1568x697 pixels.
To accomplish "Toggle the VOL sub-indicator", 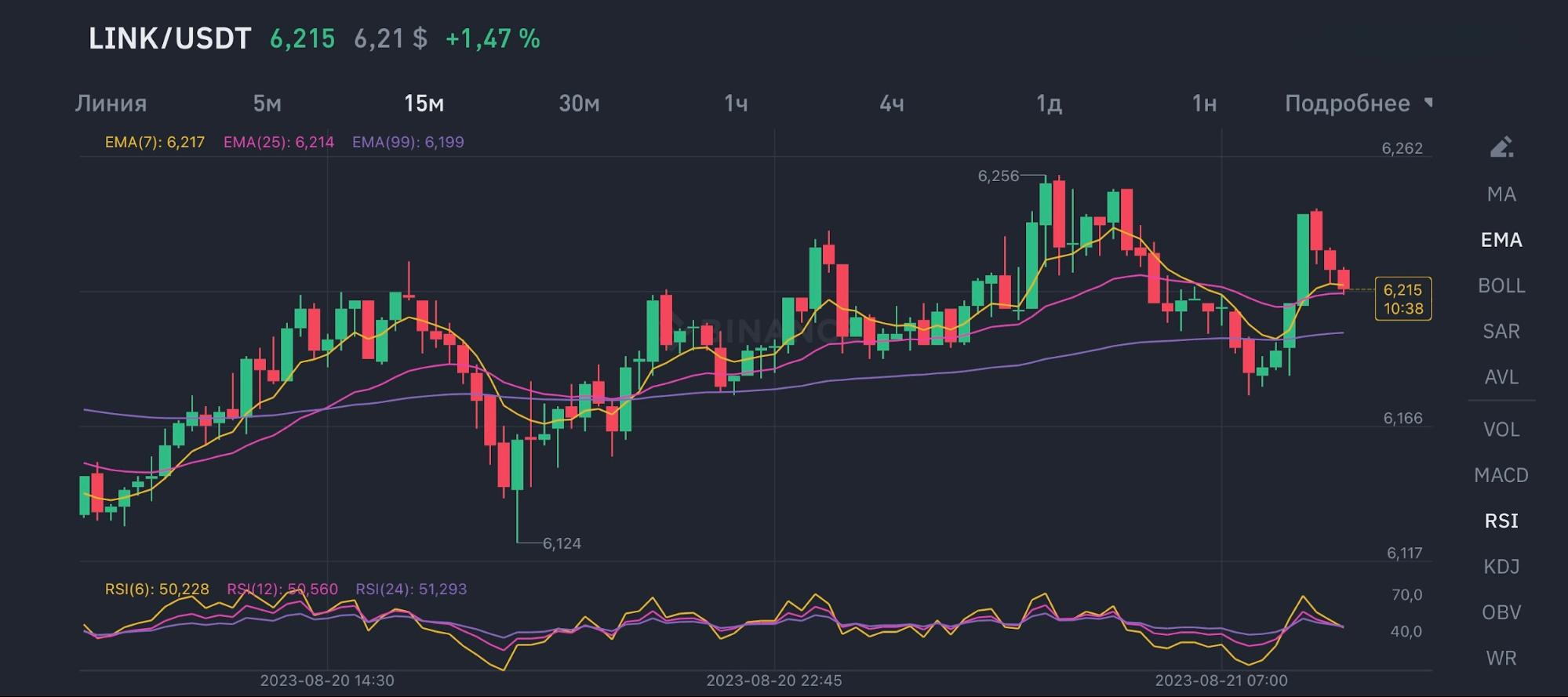I will point(1501,429).
